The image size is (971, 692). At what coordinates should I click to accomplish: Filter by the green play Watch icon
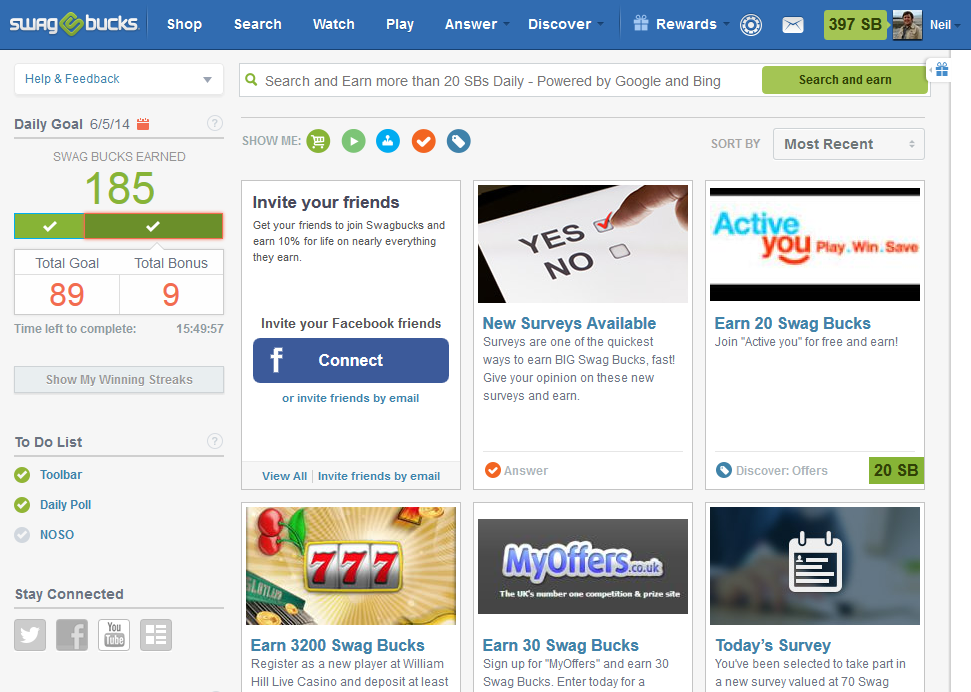coord(354,141)
